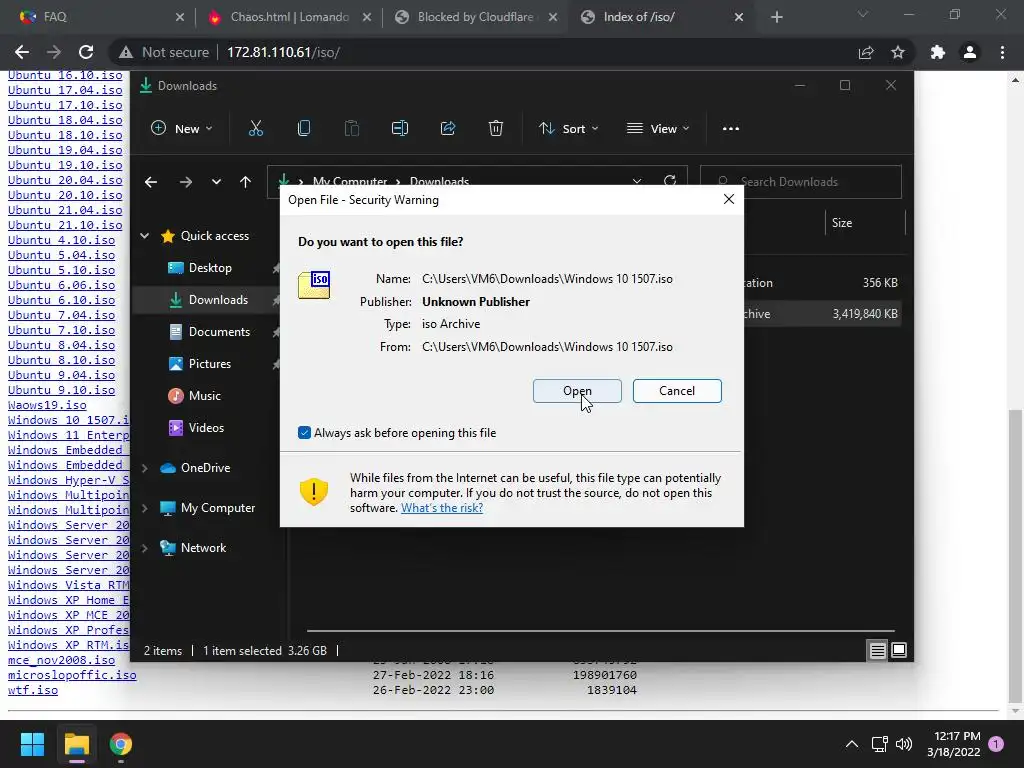Open the See more three-dots menu in Explorer
This screenshot has height=768, width=1024.
(x=731, y=129)
